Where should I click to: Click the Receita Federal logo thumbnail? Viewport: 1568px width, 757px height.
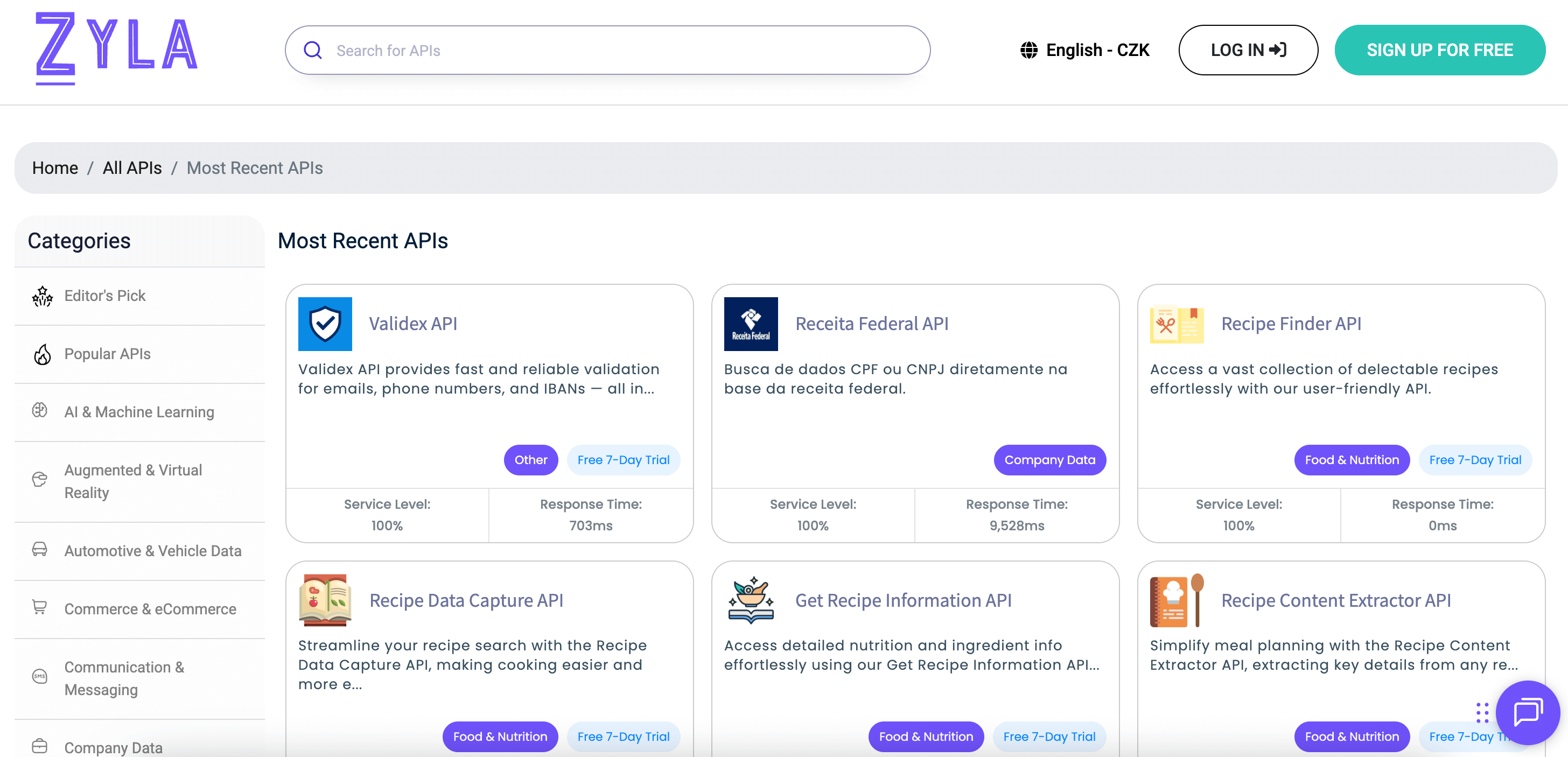coord(751,324)
